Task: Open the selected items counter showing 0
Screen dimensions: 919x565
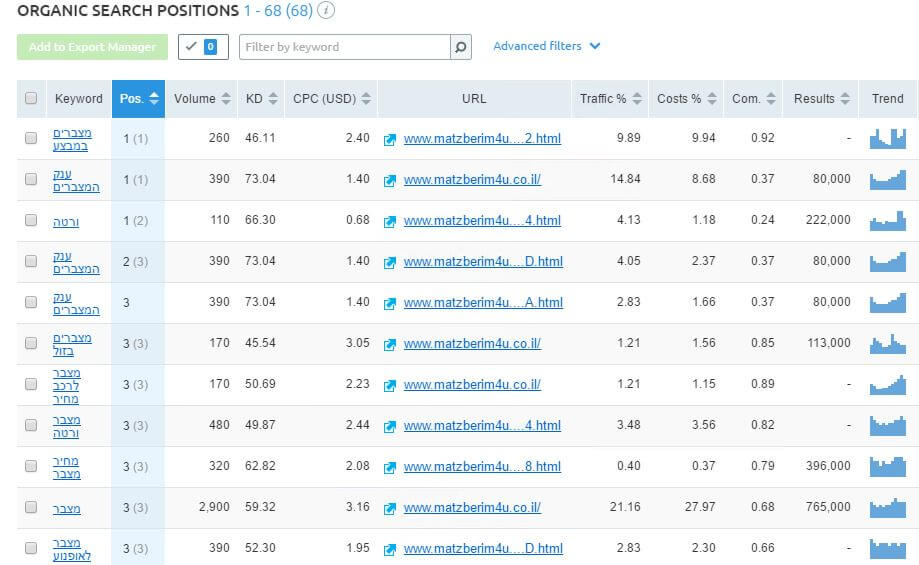Action: (203, 47)
